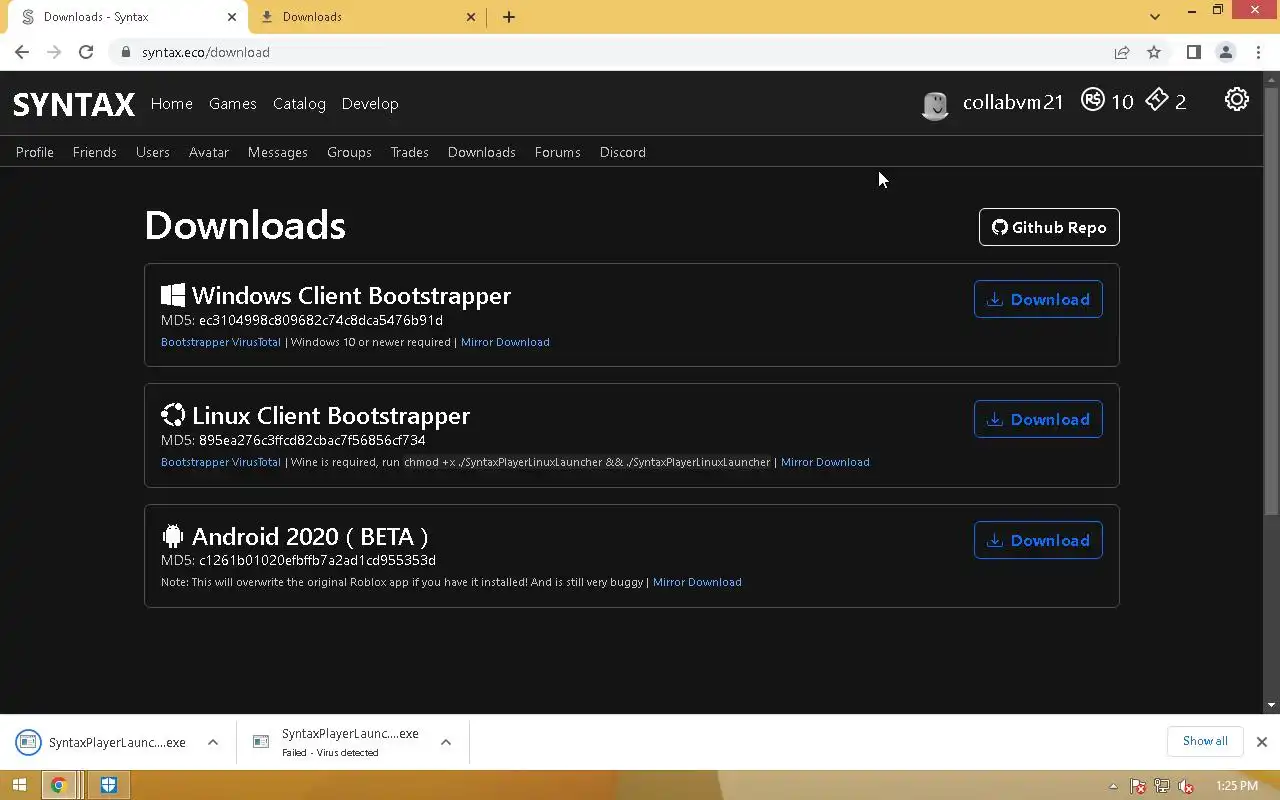Download the Linux Client Bootstrapper

tap(1038, 419)
